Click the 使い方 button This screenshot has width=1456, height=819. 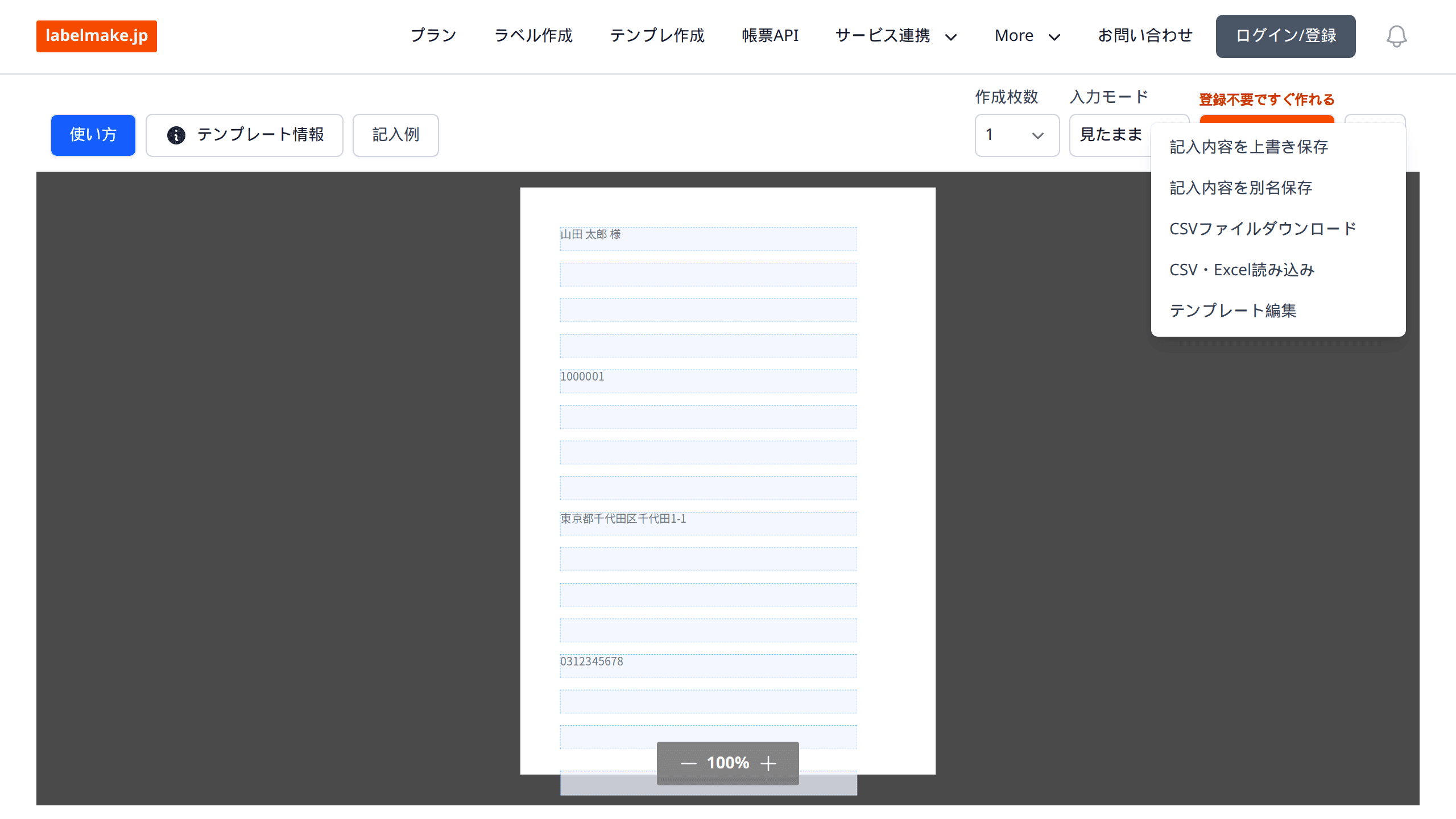[x=93, y=135]
